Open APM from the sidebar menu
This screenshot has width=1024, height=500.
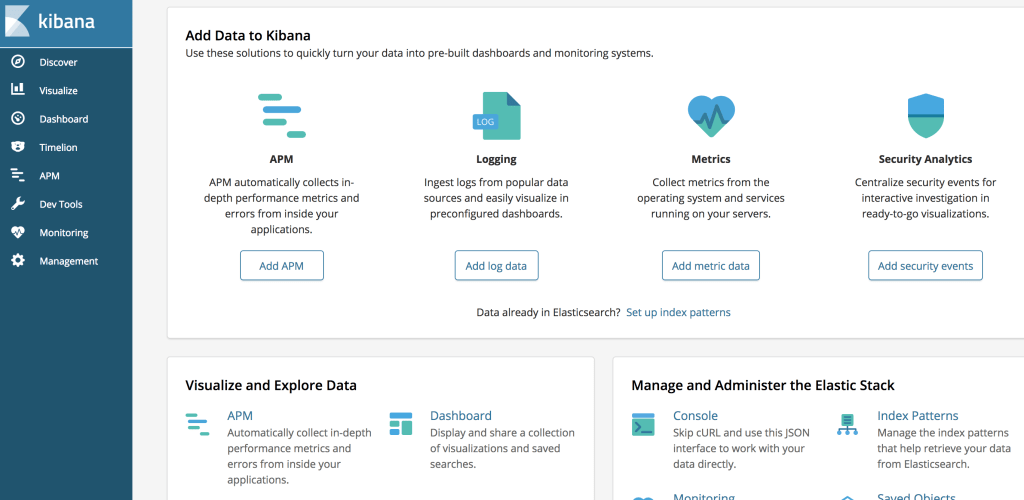(49, 176)
